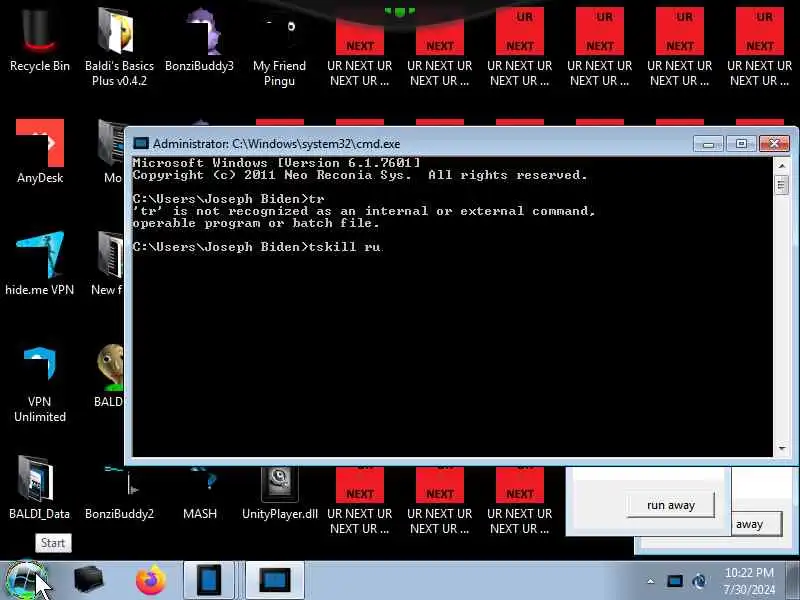Viewport: 800px width, 600px height.
Task: Click the Show desktop strip at taskbar end
Action: coord(793,581)
